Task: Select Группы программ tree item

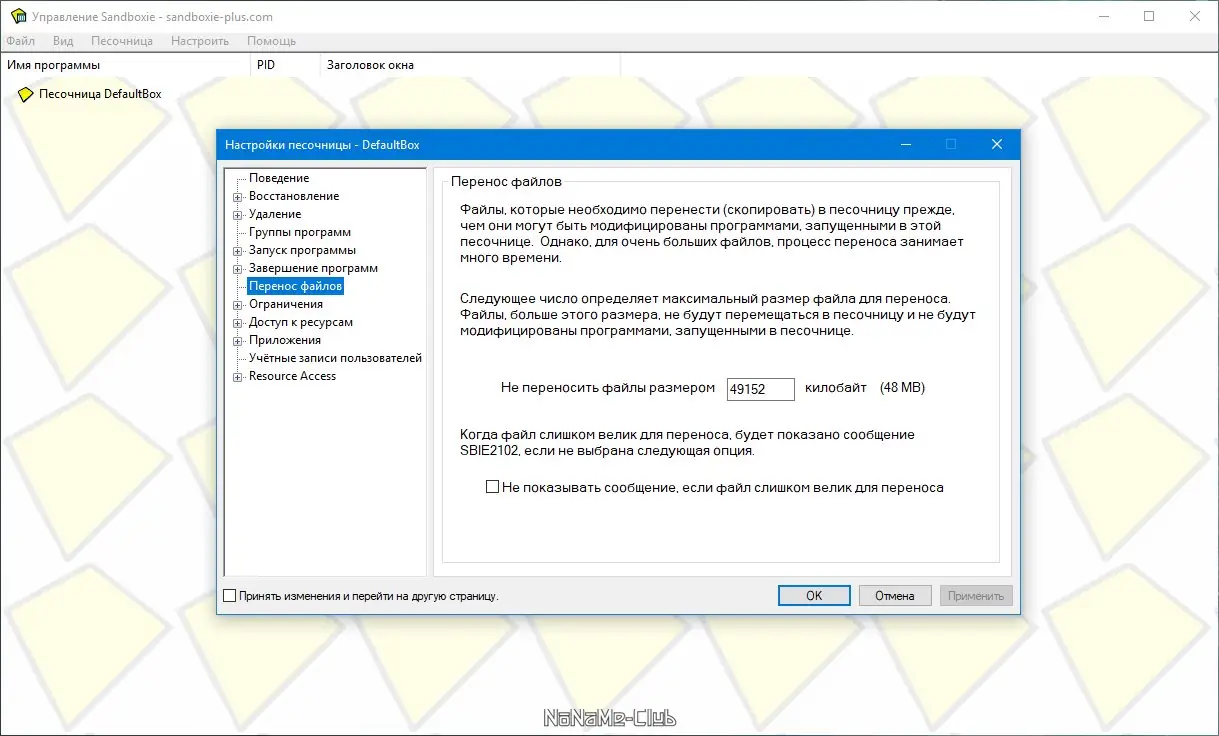Action: click(x=300, y=232)
